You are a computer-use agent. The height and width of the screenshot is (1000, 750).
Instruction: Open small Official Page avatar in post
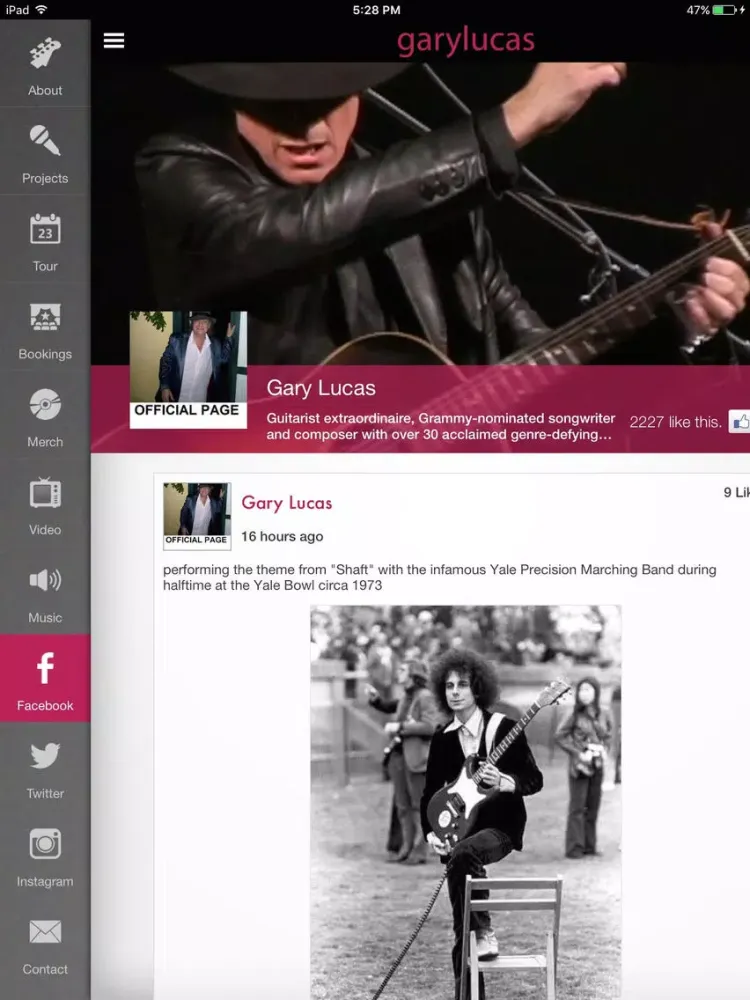point(197,516)
